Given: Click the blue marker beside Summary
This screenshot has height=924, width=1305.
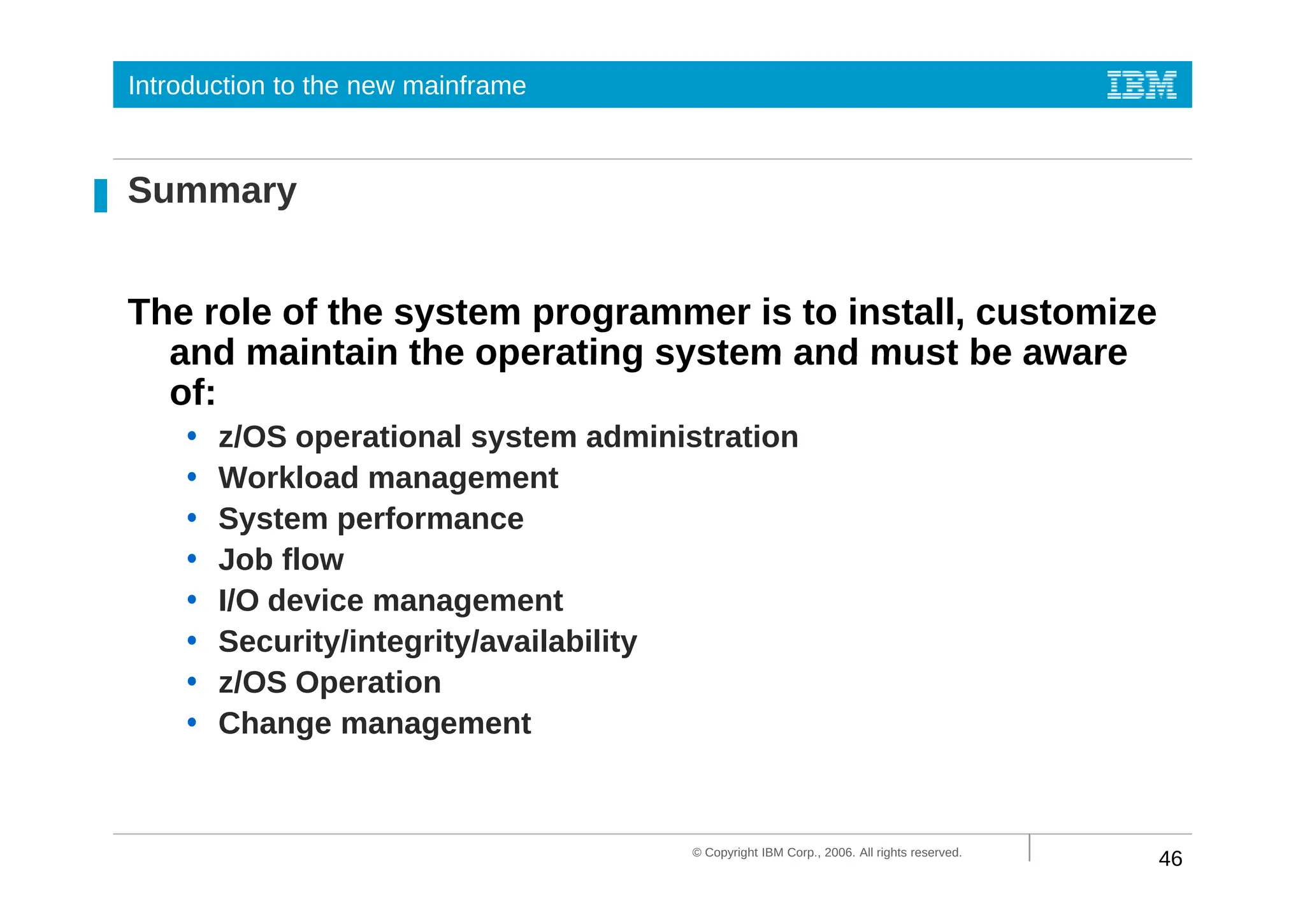Looking at the screenshot, I should click(x=101, y=196).
